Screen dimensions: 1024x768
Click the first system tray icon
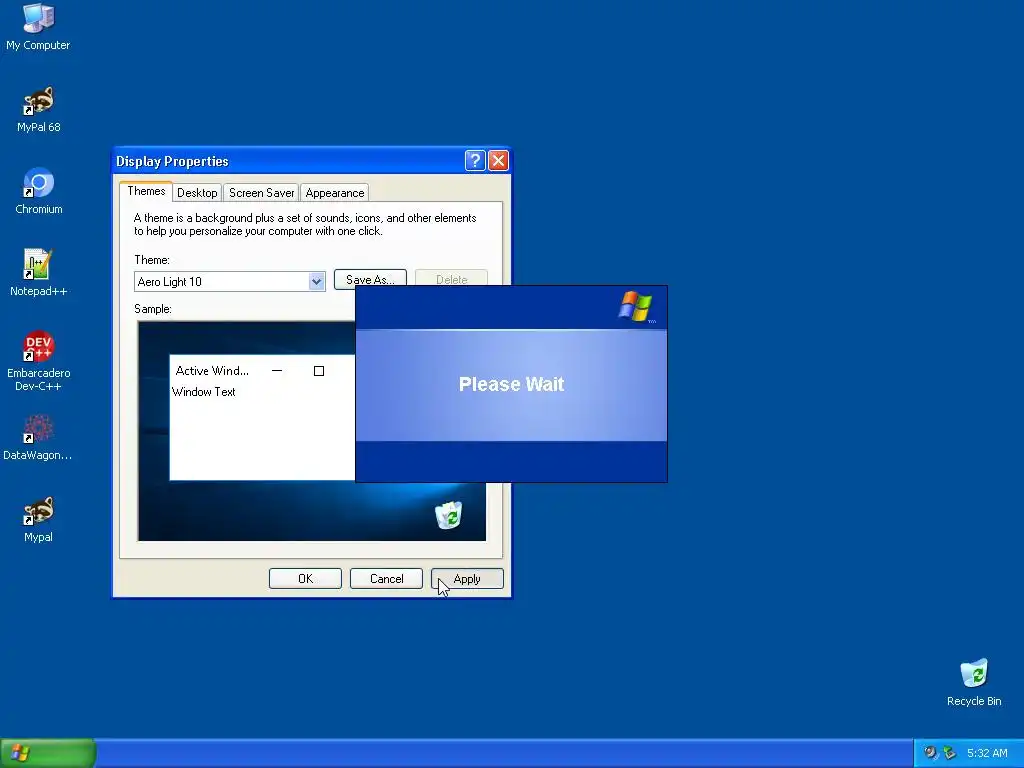(931, 753)
